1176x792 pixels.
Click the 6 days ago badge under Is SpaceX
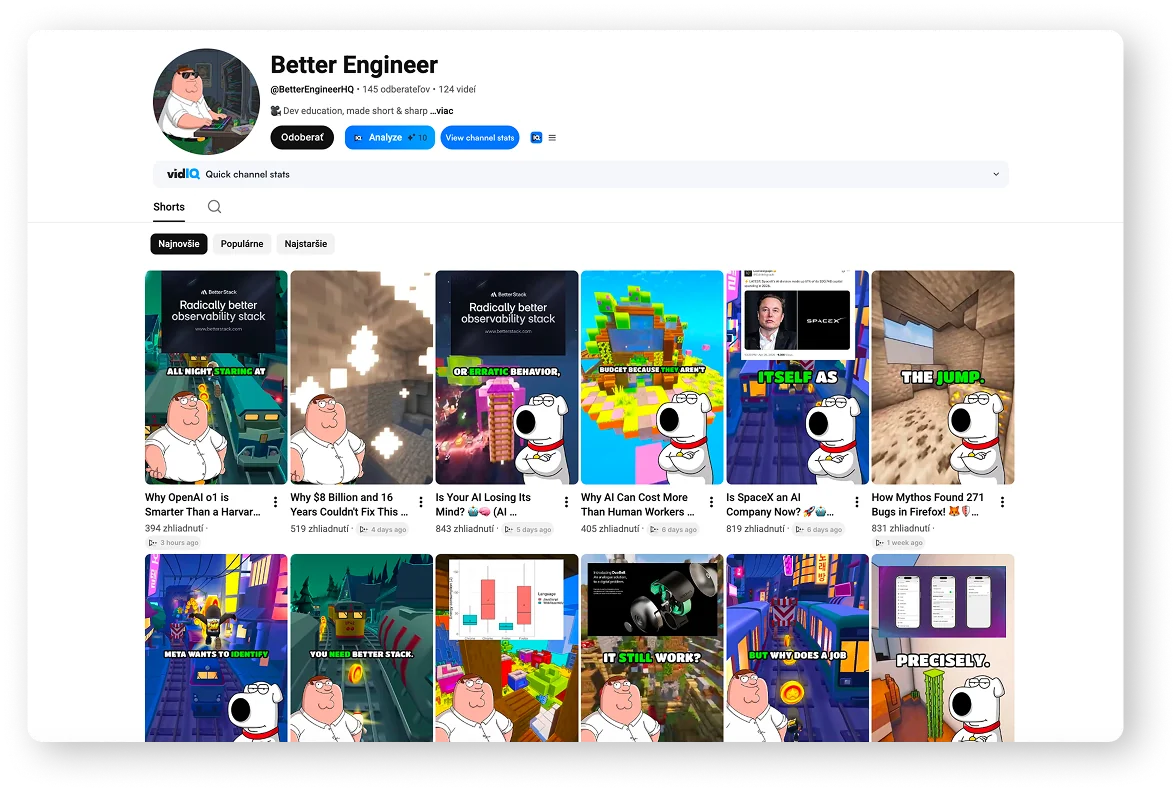pos(819,529)
